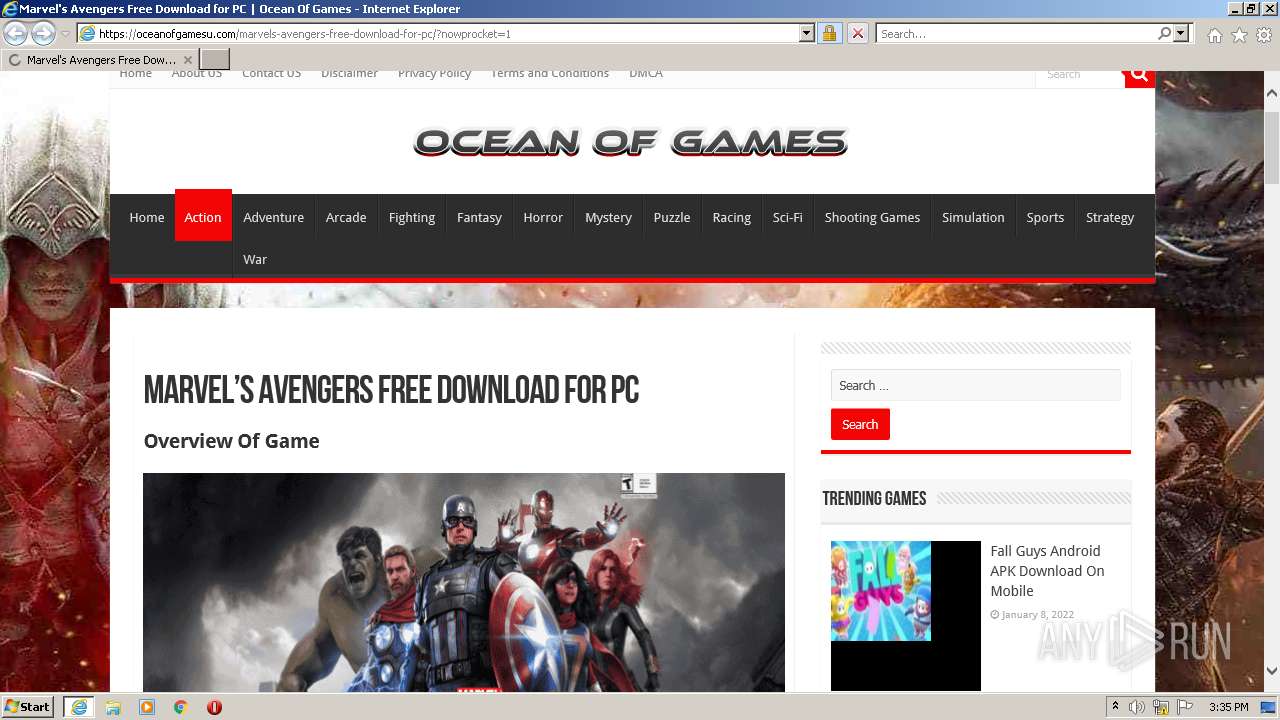The image size is (1280, 720).
Task: Open IE Tools gear icon
Action: pos(1264,35)
